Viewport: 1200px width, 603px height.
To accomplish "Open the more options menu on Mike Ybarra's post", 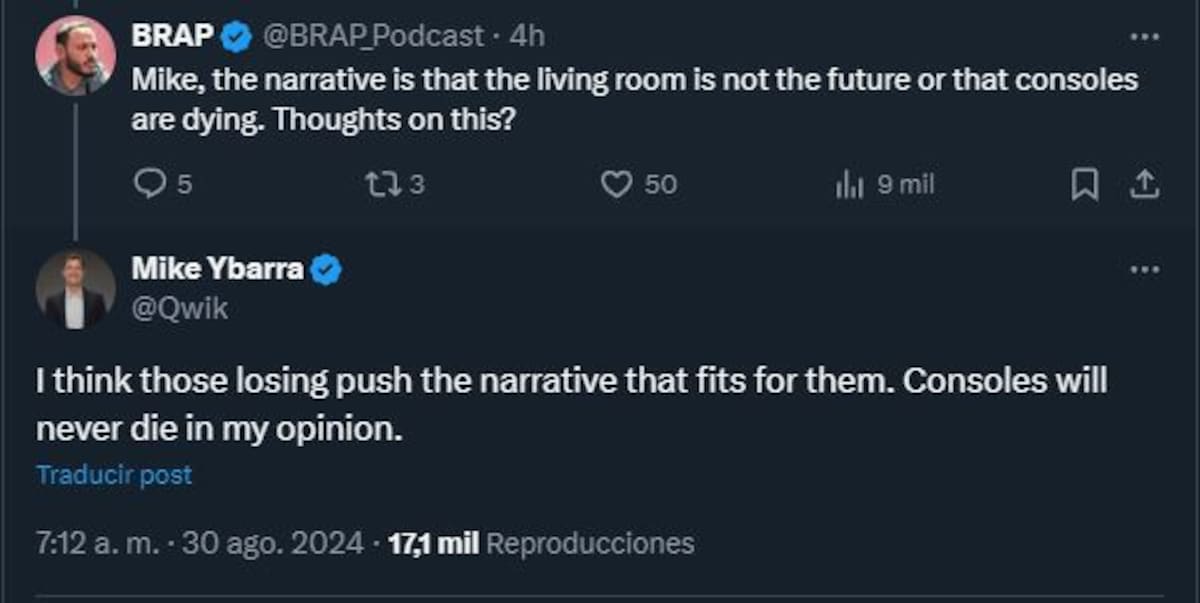I will (1144, 269).
